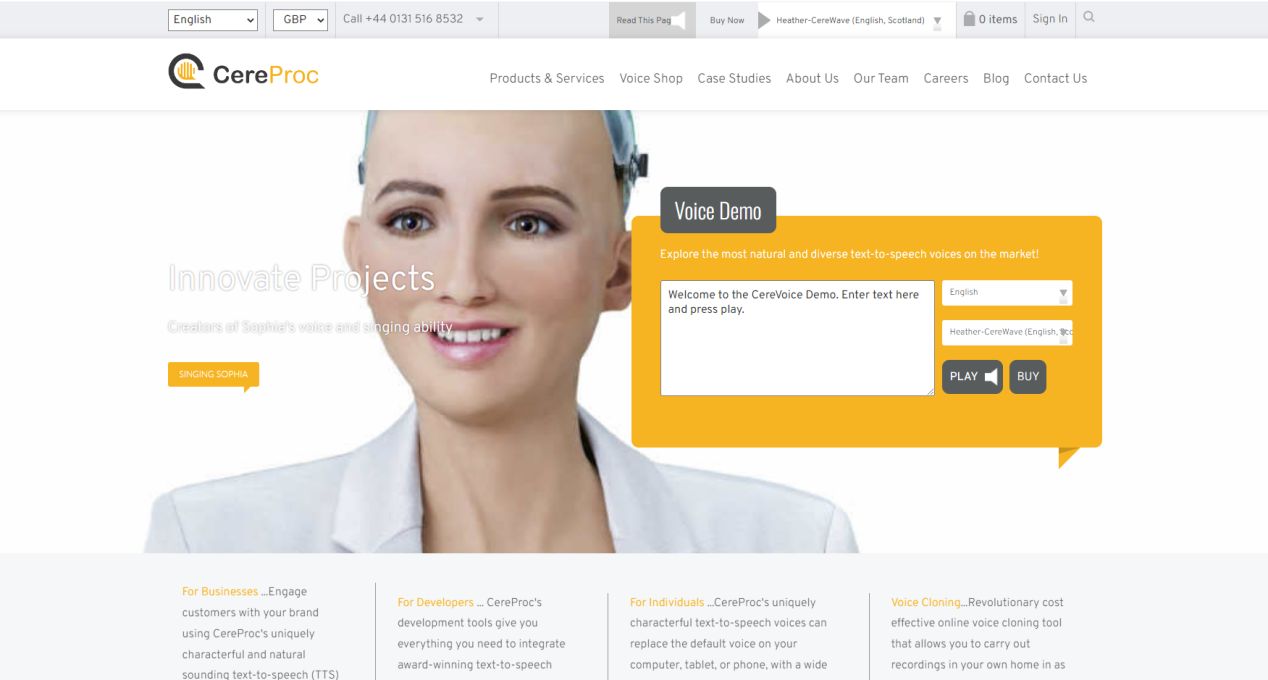1268x680 pixels.
Task: Open the search magnifier icon
Action: [1089, 18]
